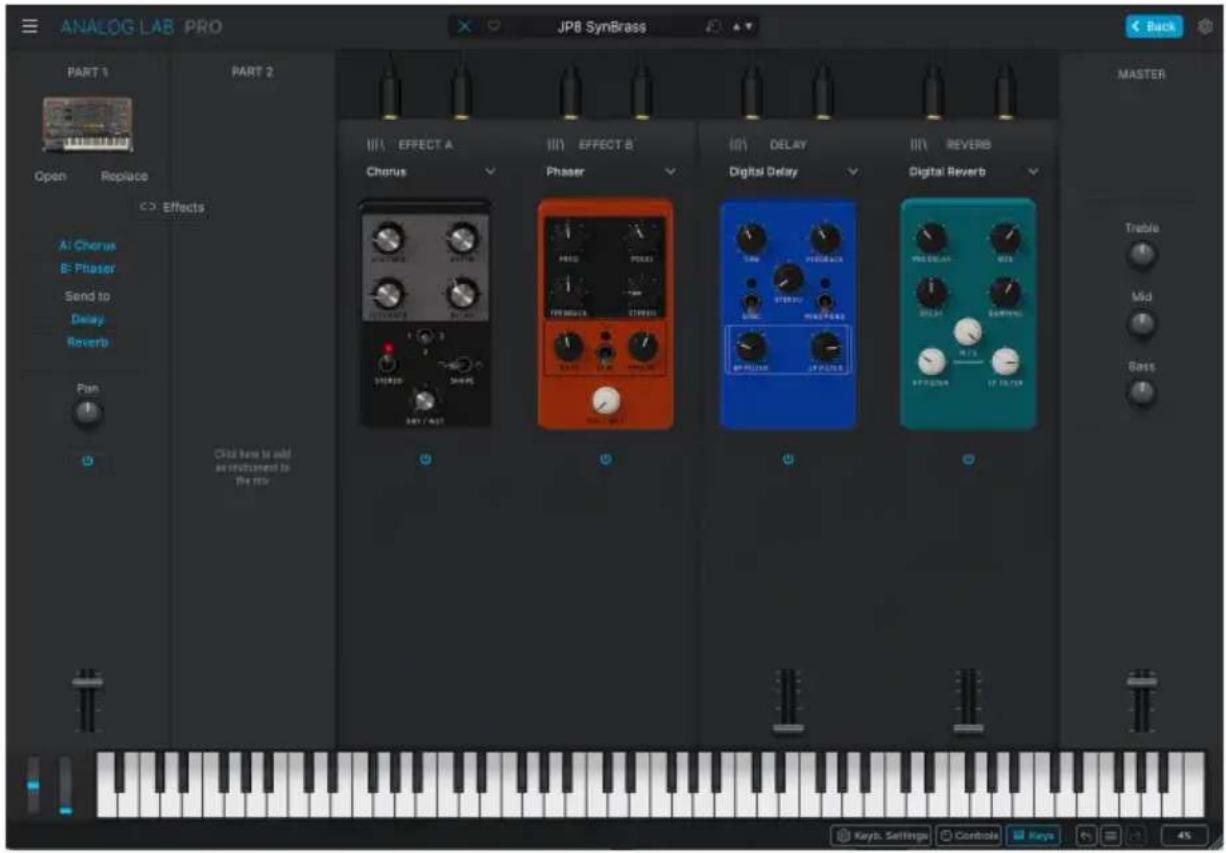Select the A: Chorus effect link
The image size is (1226, 853).
click(88, 245)
